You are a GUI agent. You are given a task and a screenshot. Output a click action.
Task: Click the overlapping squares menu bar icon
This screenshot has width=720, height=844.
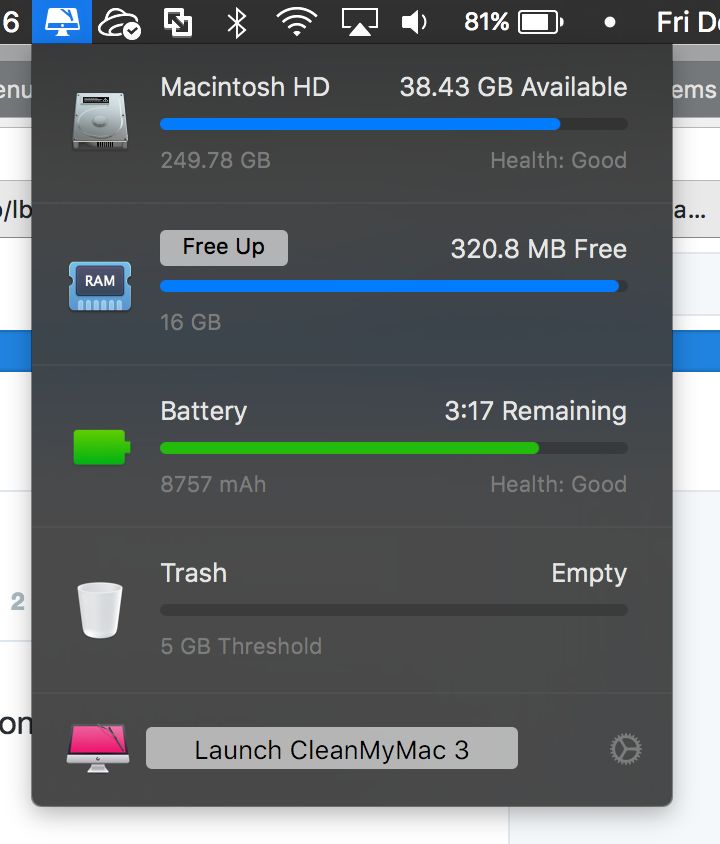(178, 23)
